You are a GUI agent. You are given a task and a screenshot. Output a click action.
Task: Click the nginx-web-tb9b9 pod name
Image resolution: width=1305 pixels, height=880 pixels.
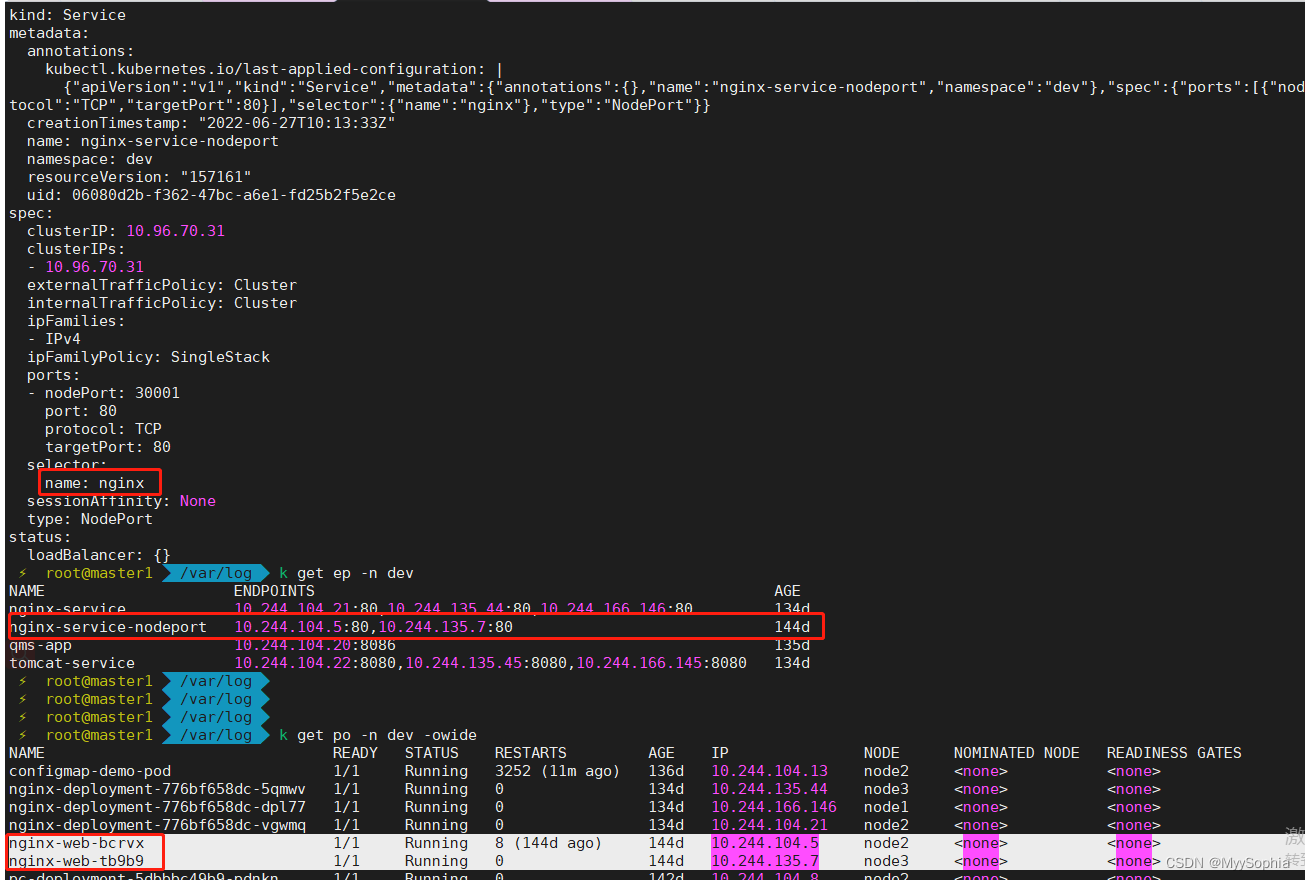pyautogui.click(x=76, y=861)
